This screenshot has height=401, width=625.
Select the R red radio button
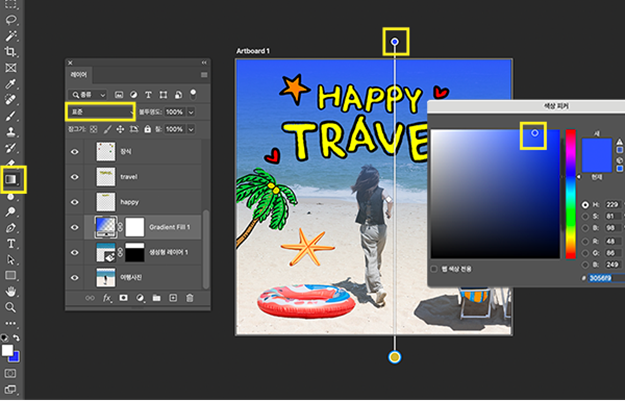[x=585, y=241]
